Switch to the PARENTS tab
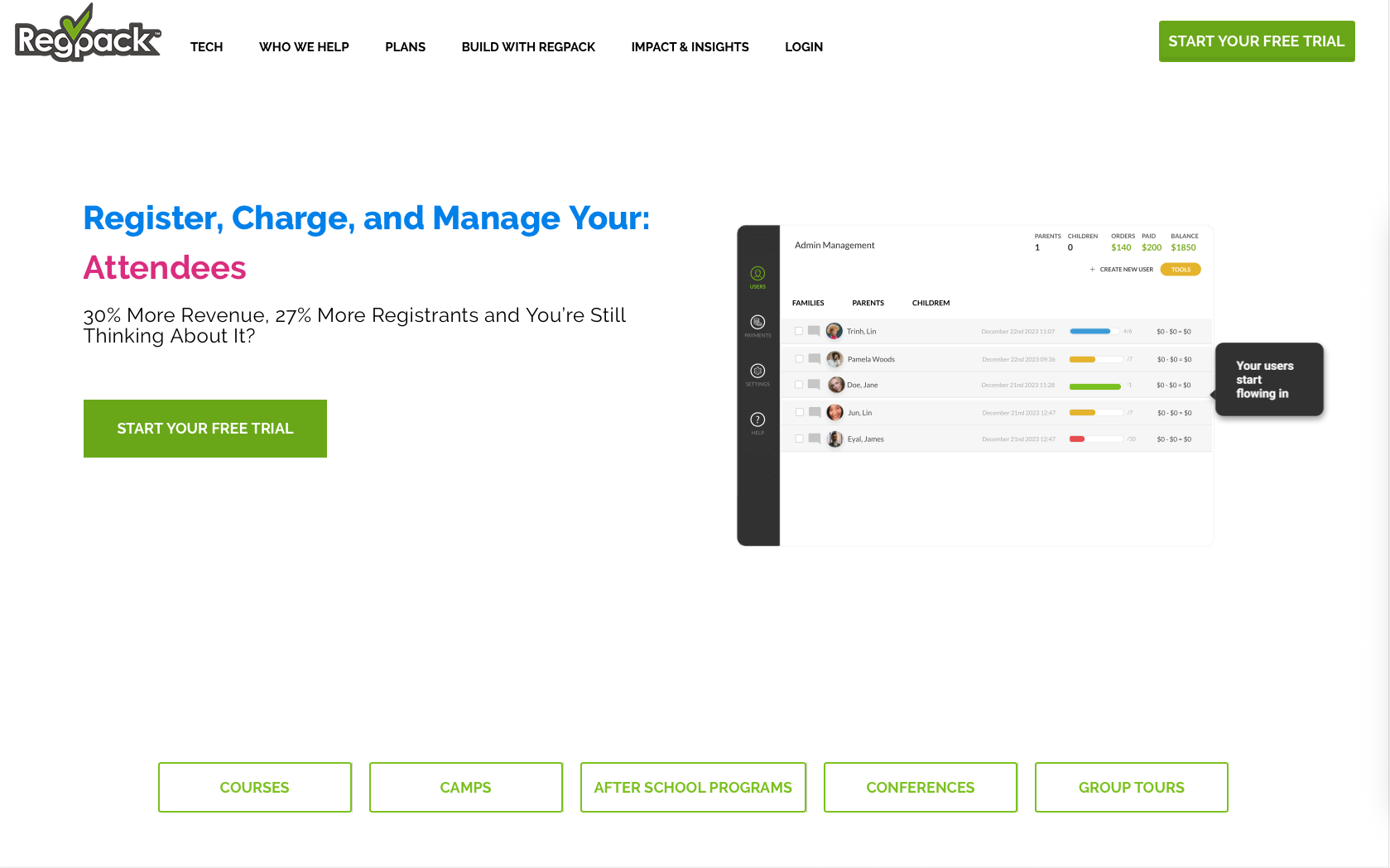 (868, 304)
